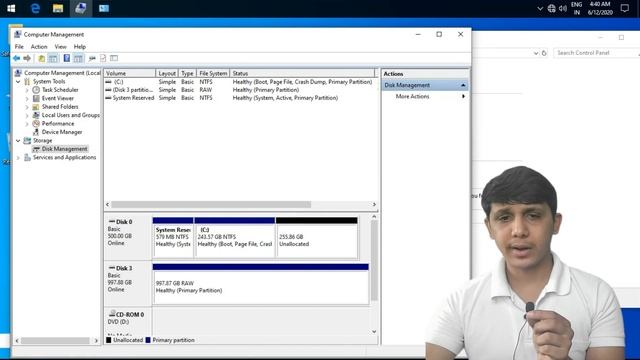Collapse the Storage tree node
Image resolution: width=640 pixels, height=360 pixels.
tap(18, 140)
